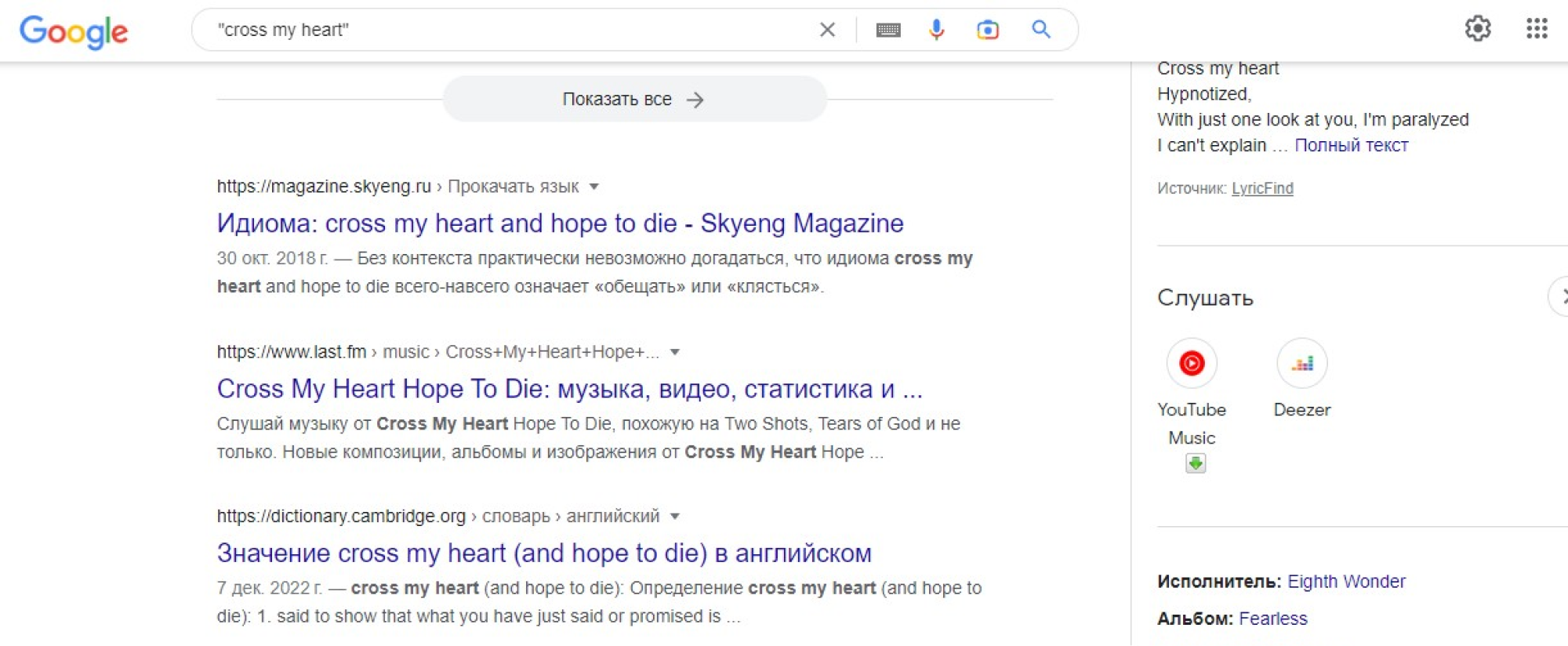Clear the search query with X
Viewport: 1568px width, 646px height.
pos(827,30)
